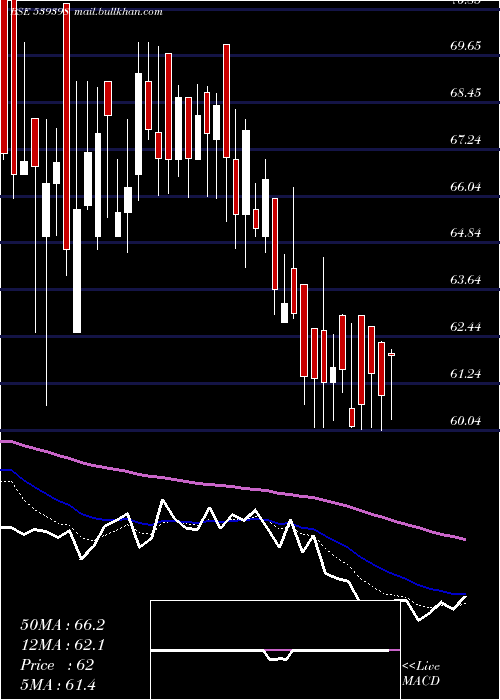Click the 68.45 price axis label
This screenshot has height=700, width=500.
pyautogui.click(x=466, y=93)
